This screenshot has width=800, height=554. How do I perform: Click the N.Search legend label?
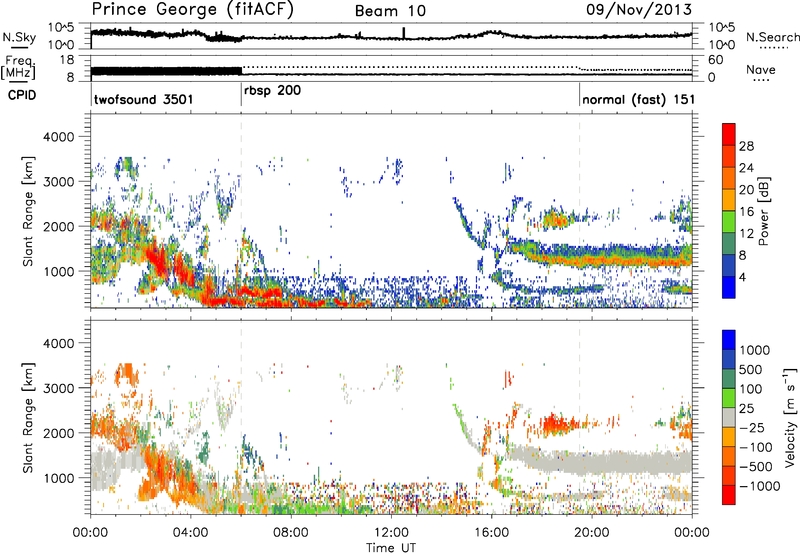point(772,37)
